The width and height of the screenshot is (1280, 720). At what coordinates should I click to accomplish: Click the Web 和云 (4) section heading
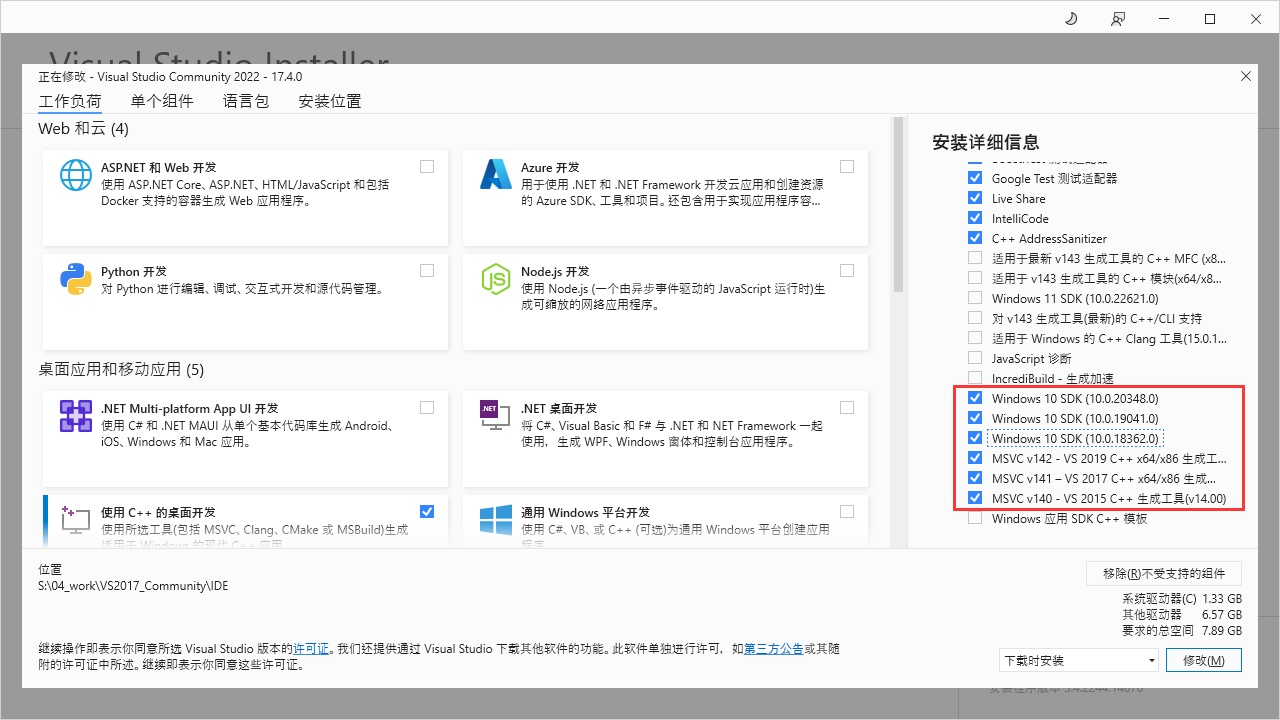click(x=83, y=129)
